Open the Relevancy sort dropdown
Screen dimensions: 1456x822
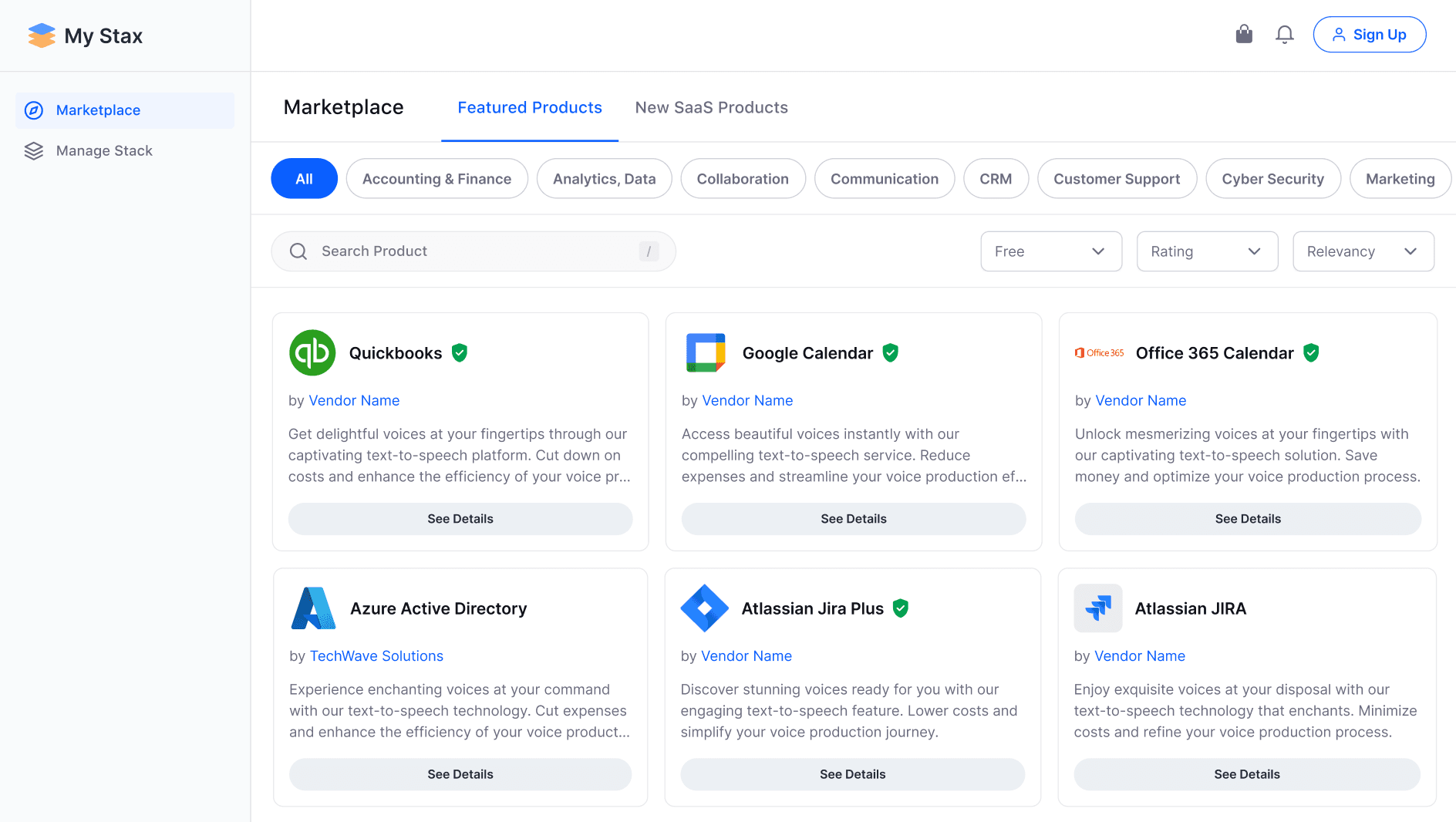(1363, 251)
